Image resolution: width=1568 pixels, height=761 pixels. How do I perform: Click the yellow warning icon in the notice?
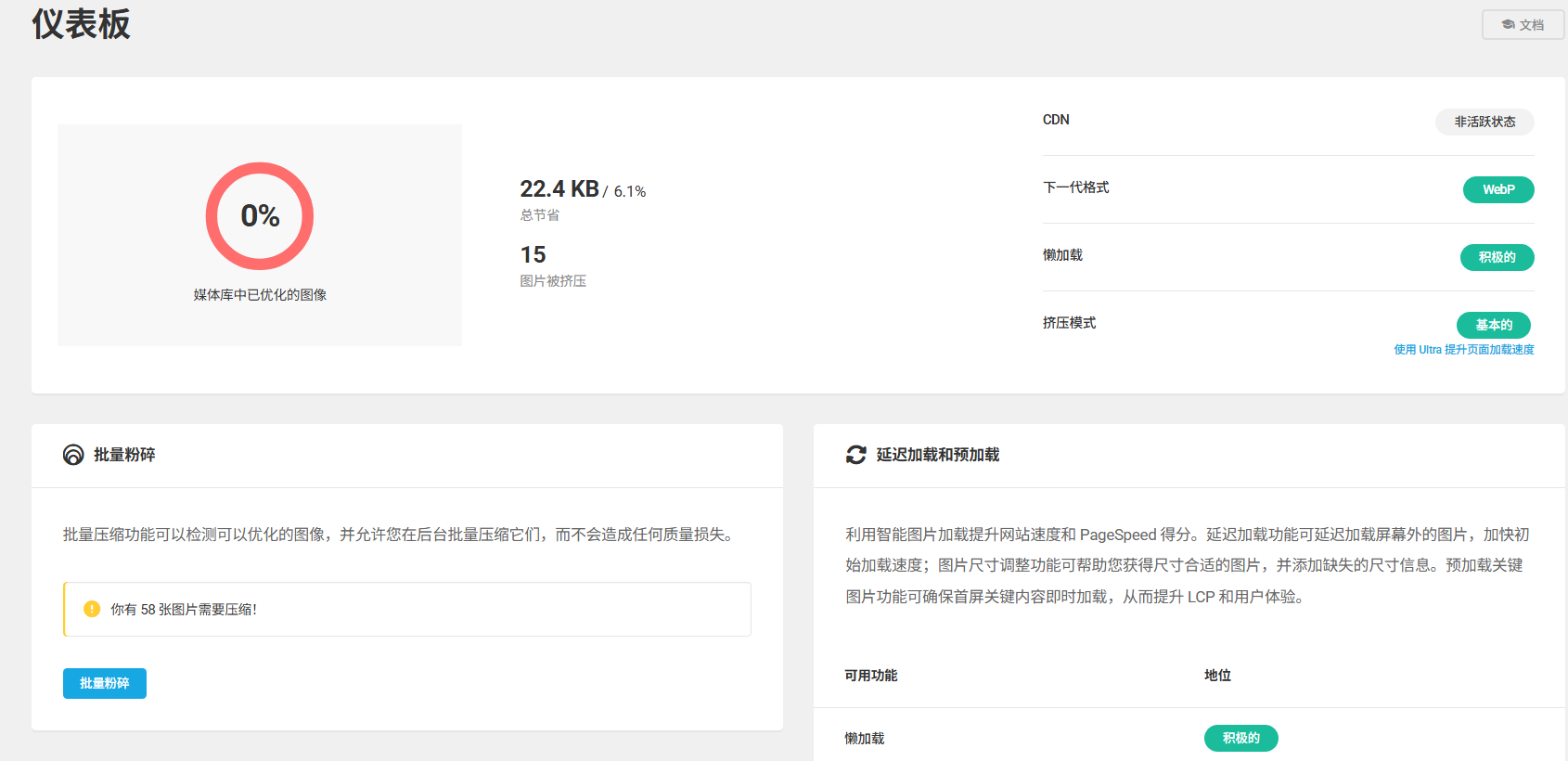click(x=92, y=609)
